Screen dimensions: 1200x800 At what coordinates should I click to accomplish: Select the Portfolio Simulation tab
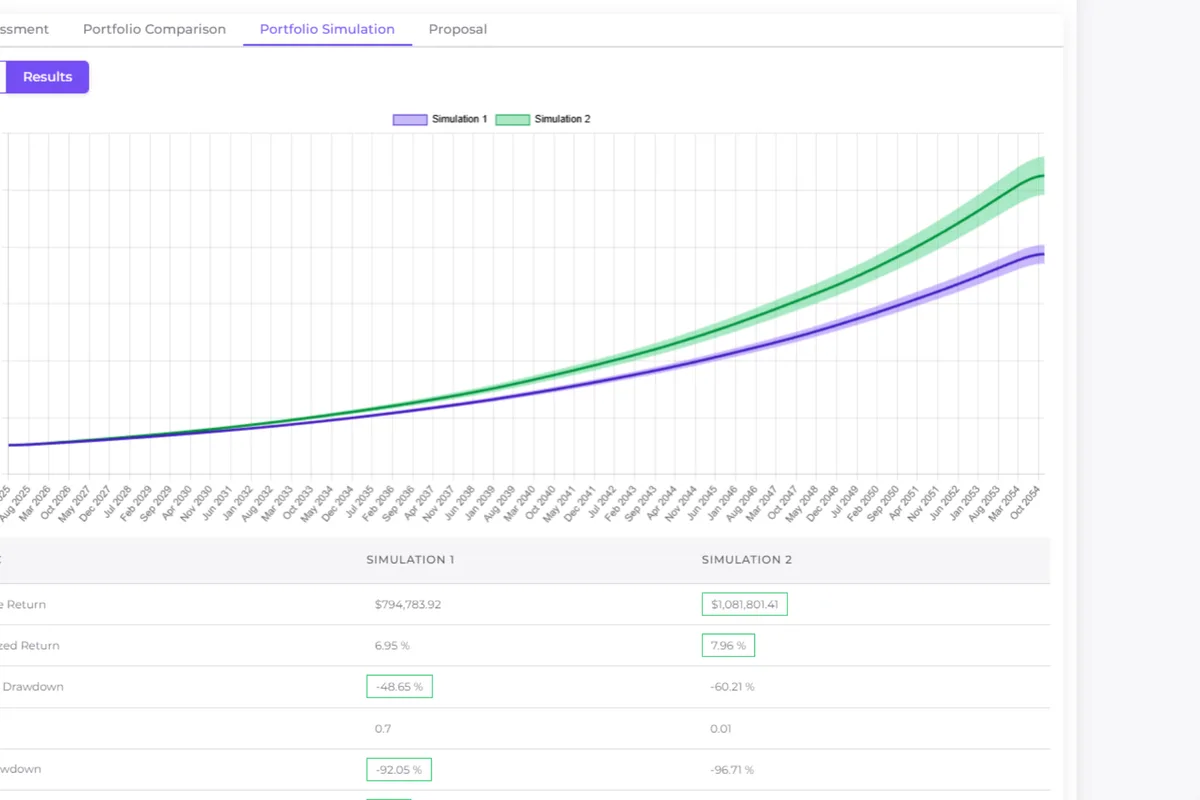[327, 29]
